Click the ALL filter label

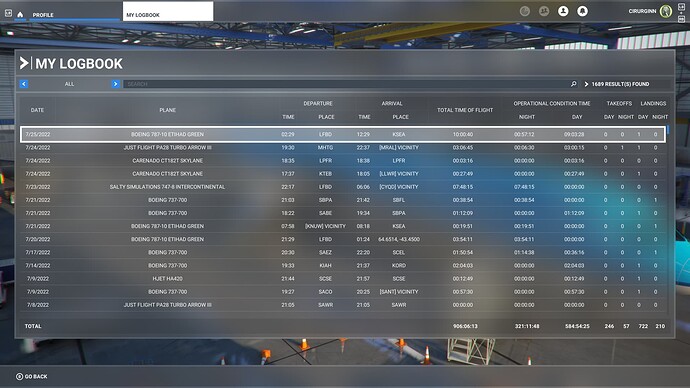70,84
